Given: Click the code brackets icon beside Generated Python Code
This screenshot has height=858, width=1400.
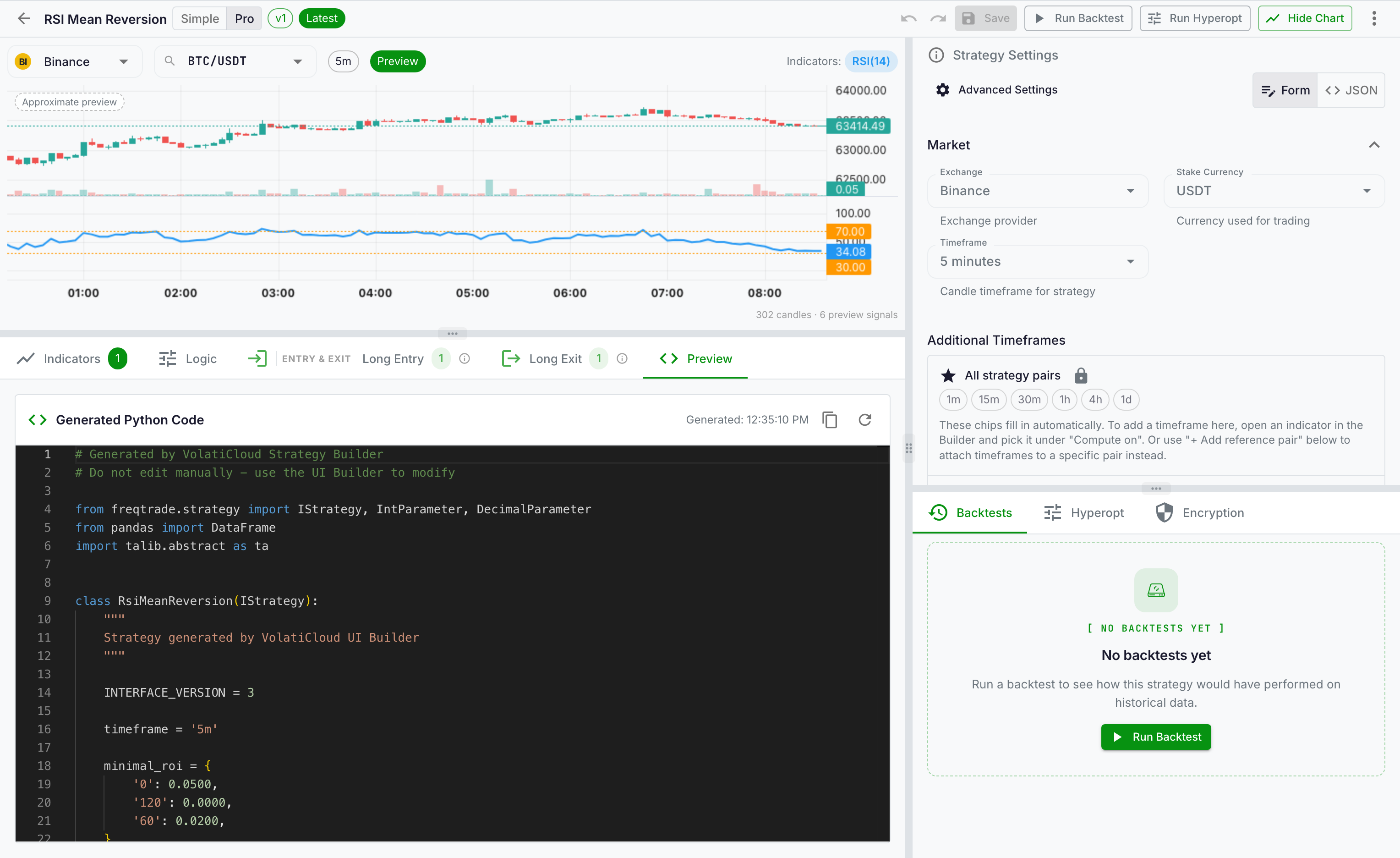Looking at the screenshot, I should pos(38,420).
